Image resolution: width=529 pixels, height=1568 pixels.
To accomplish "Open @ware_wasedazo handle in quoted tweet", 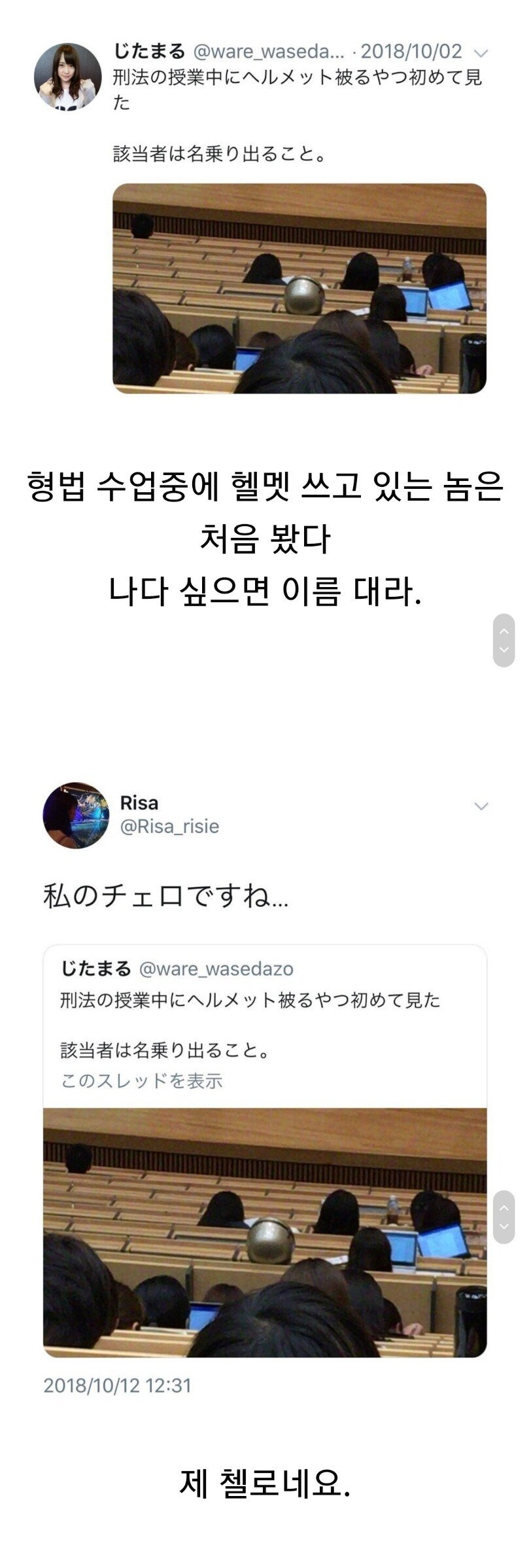I will (x=216, y=969).
